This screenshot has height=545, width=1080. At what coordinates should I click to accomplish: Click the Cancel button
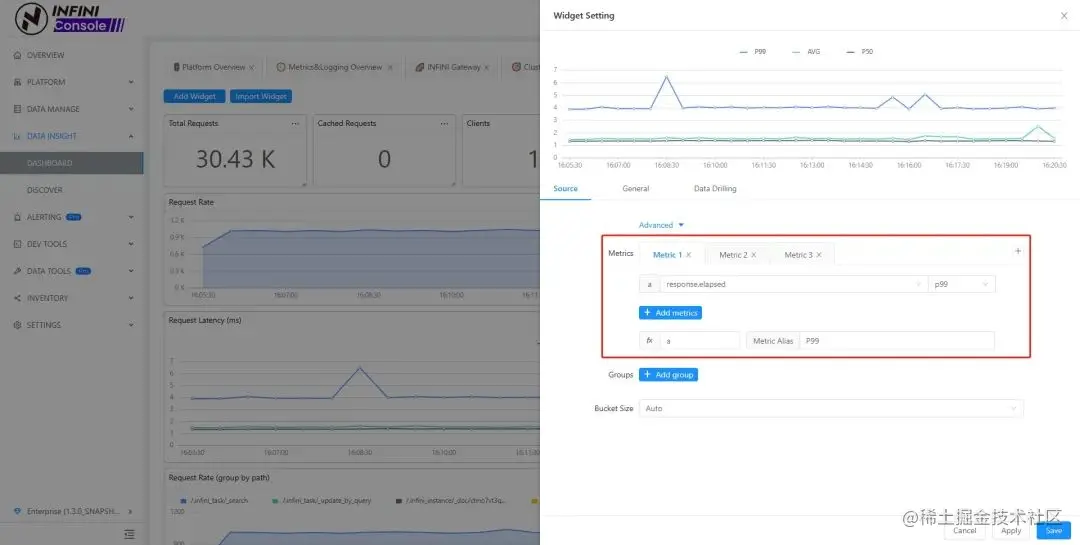tap(965, 531)
